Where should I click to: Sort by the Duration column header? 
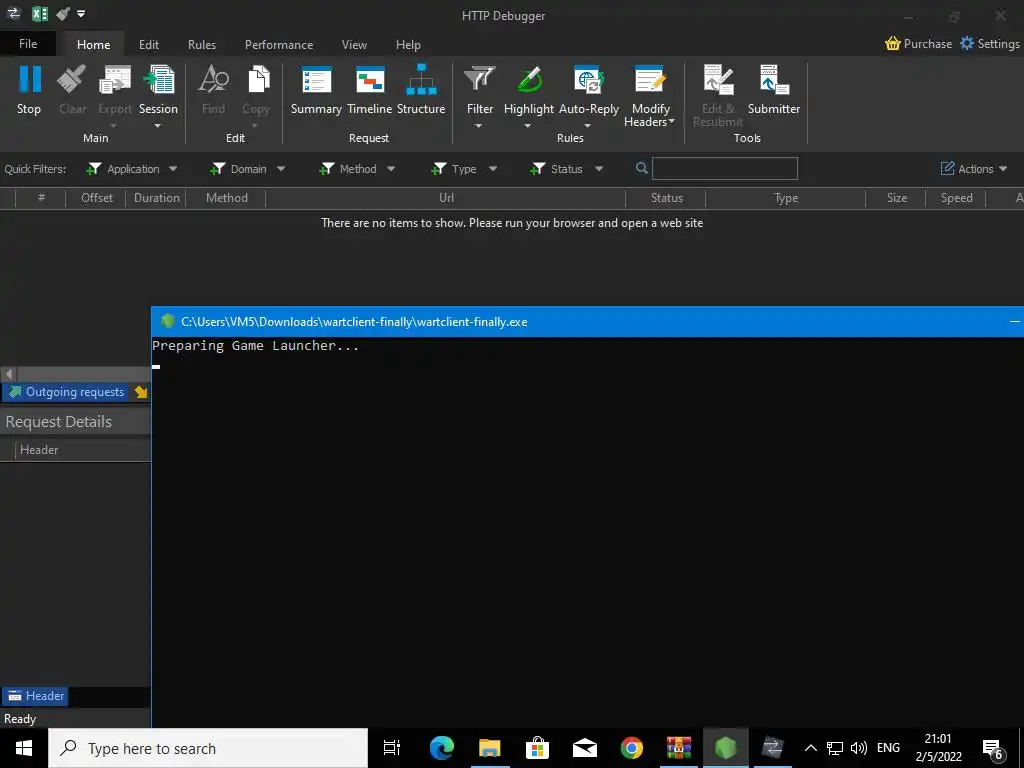(x=156, y=198)
